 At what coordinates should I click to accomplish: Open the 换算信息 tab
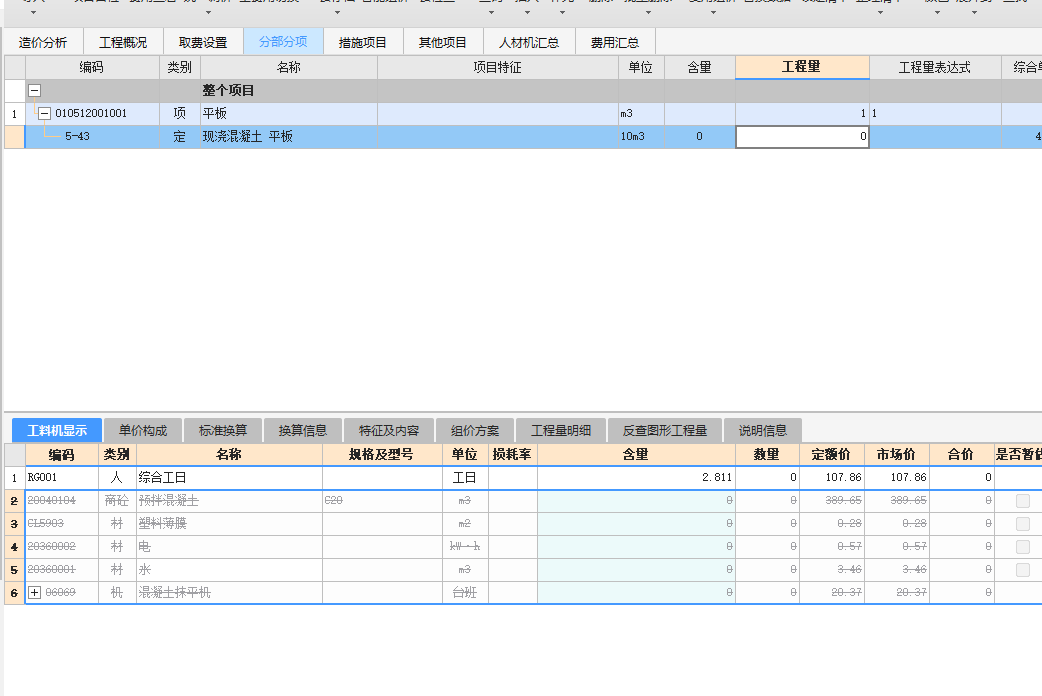pyautogui.click(x=302, y=431)
